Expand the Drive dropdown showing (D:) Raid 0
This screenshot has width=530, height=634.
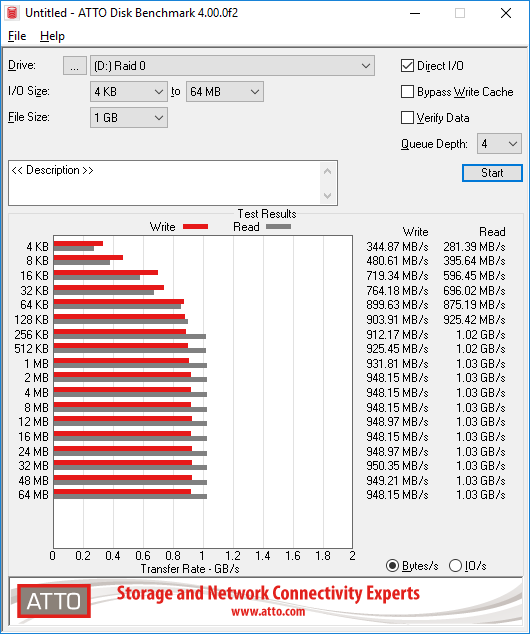click(x=232, y=66)
